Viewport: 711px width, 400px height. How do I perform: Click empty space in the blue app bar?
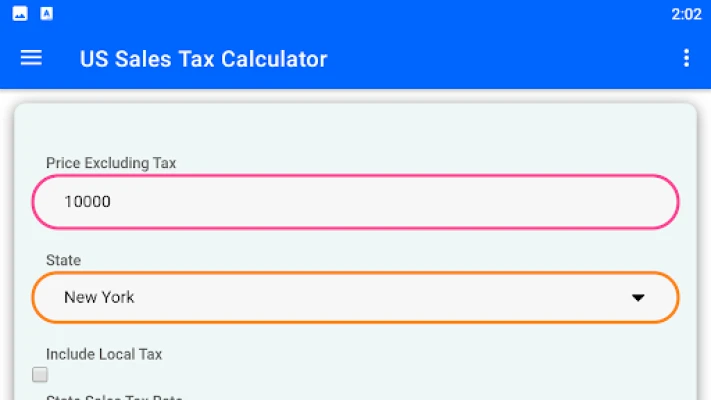pos(499,58)
